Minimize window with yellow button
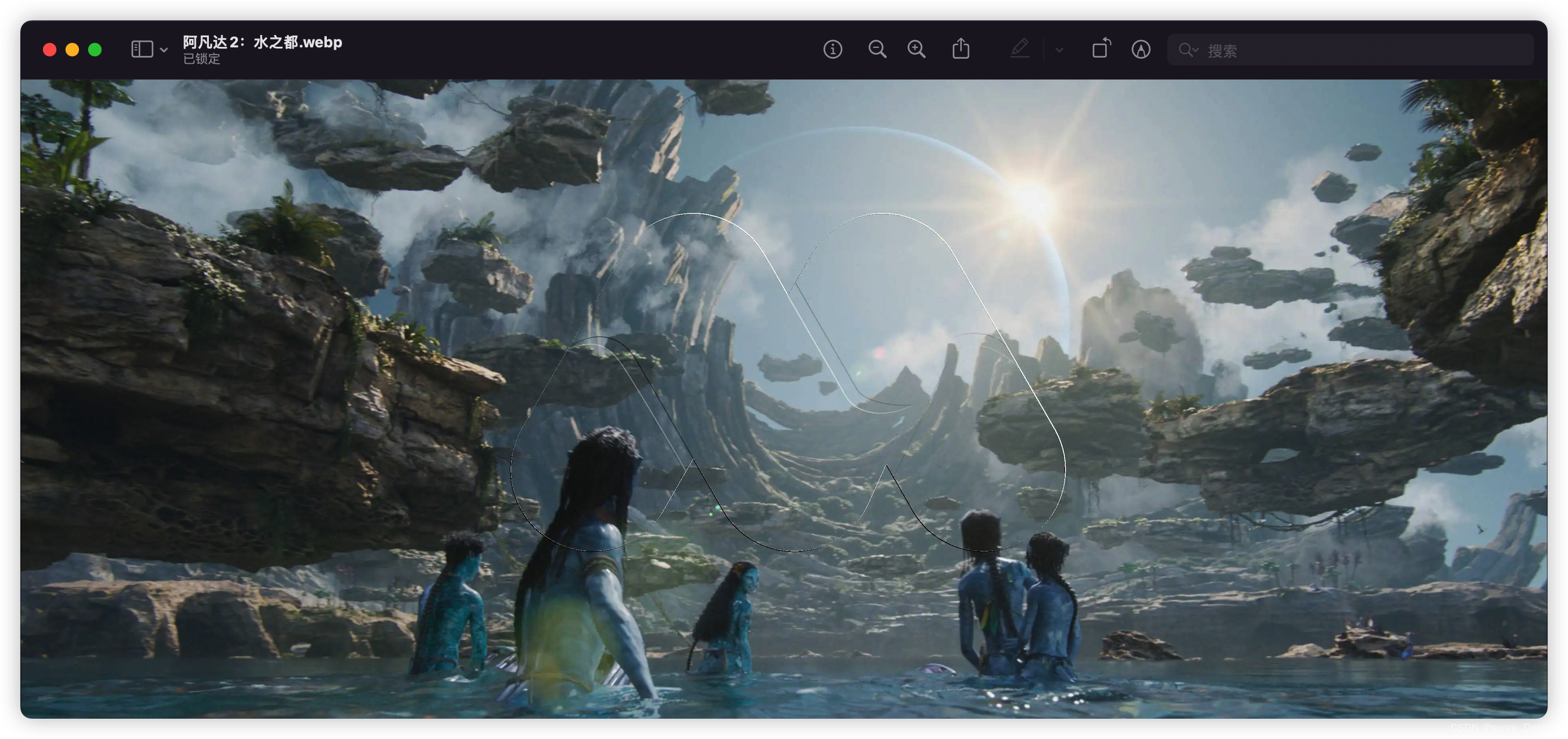The image size is (1568, 739). pos(72,50)
